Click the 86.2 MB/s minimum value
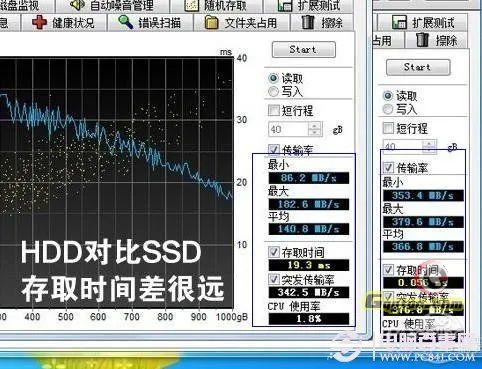Screen dimensions: 482x369 [x=309, y=178]
